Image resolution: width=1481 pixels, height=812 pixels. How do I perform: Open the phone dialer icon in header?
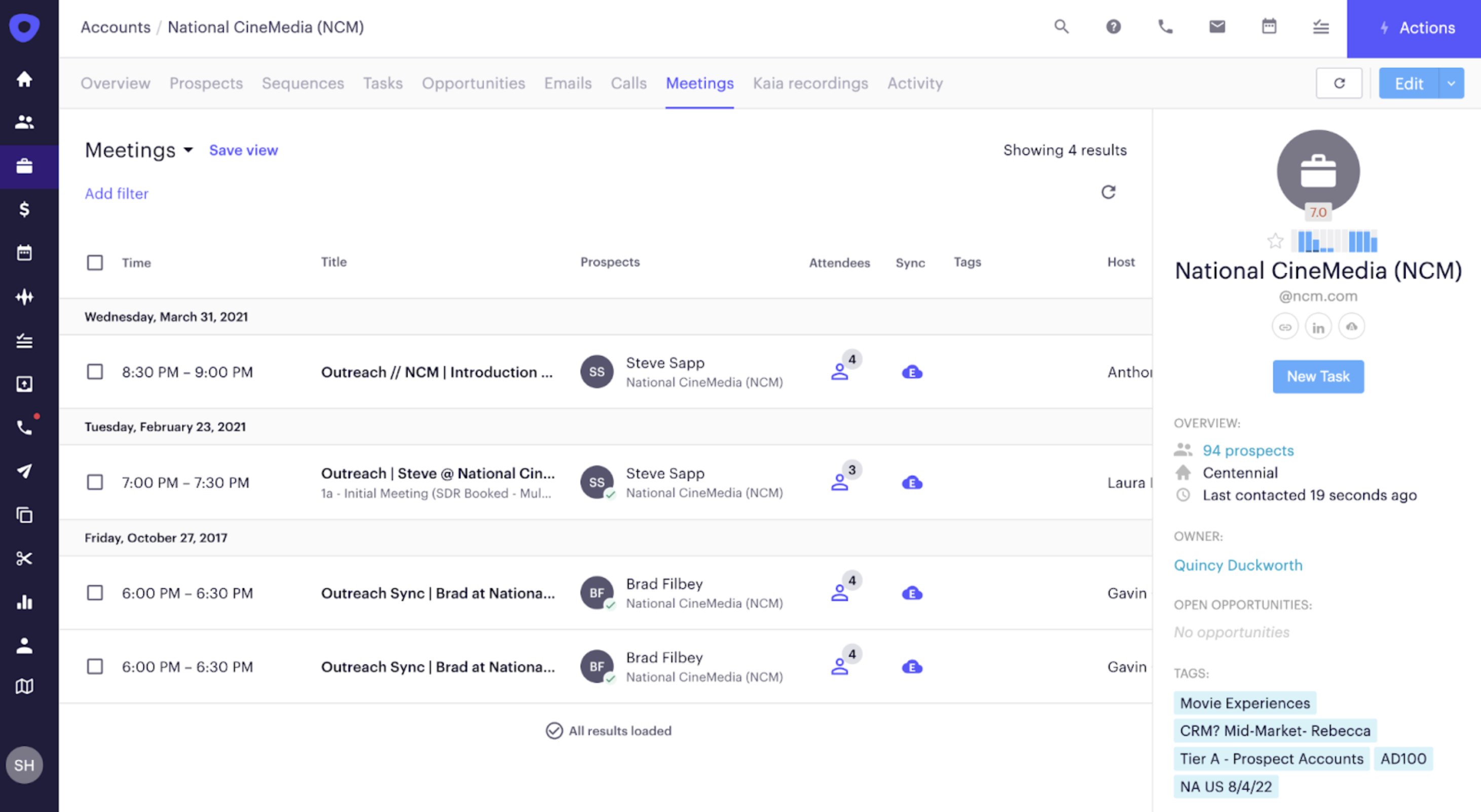pyautogui.click(x=1165, y=27)
